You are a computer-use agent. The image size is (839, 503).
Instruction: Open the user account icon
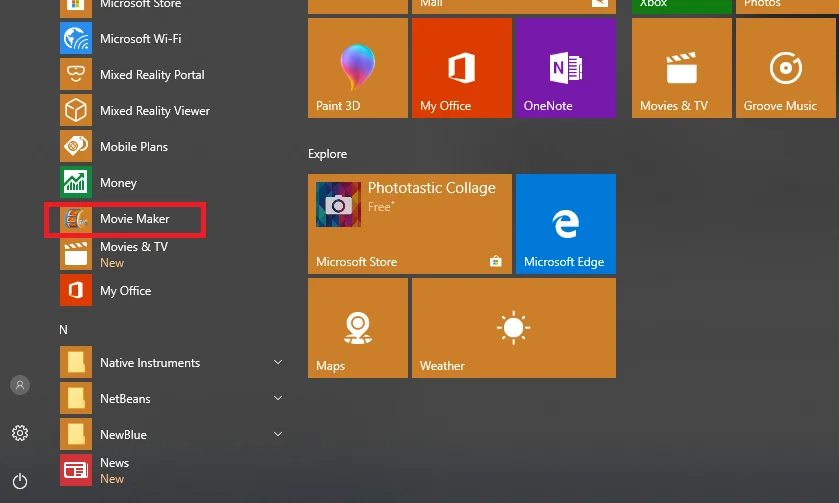click(20, 385)
